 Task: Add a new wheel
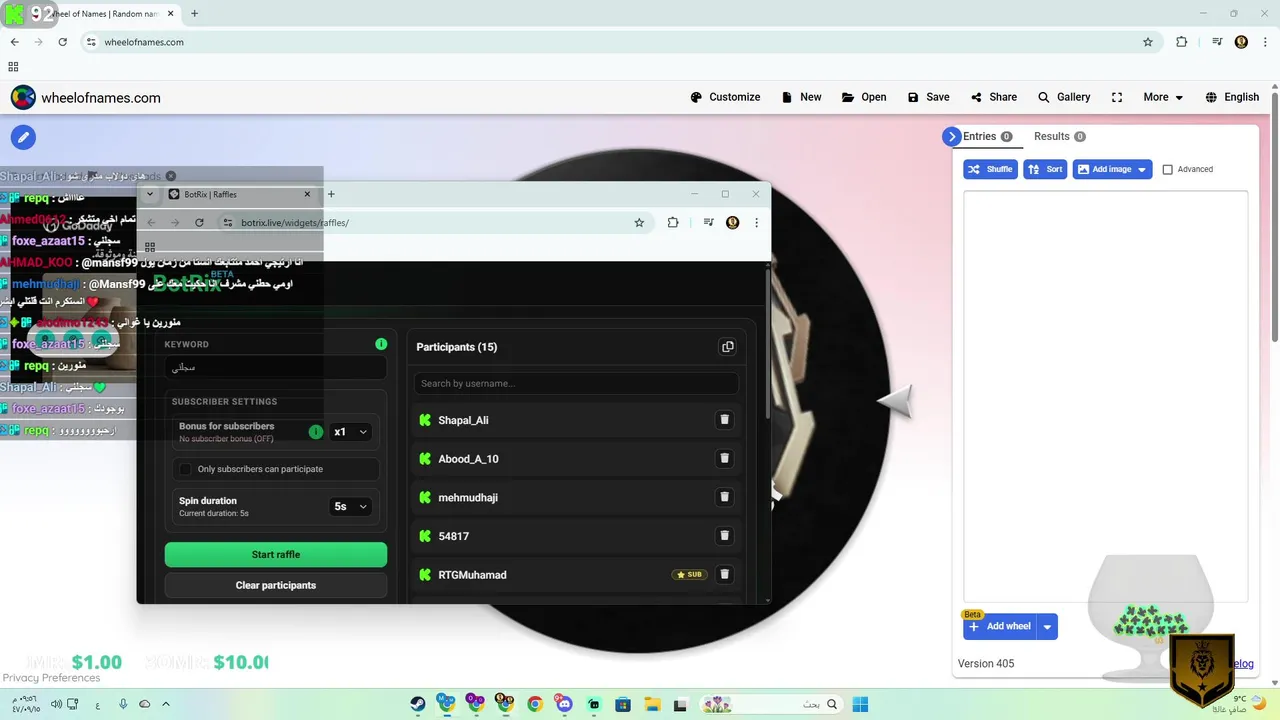(x=1000, y=627)
